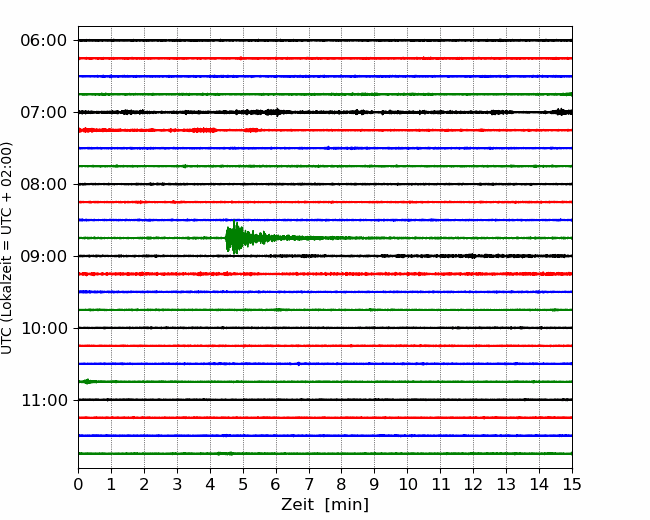The width and height of the screenshot is (650, 520).
Task: Select the x-axis tick label 14
Action: (x=539, y=484)
